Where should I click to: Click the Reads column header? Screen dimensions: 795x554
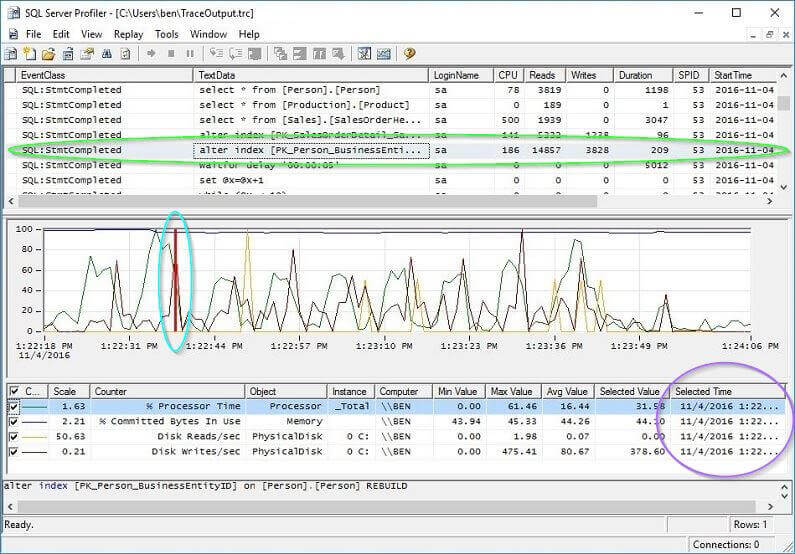coord(544,75)
